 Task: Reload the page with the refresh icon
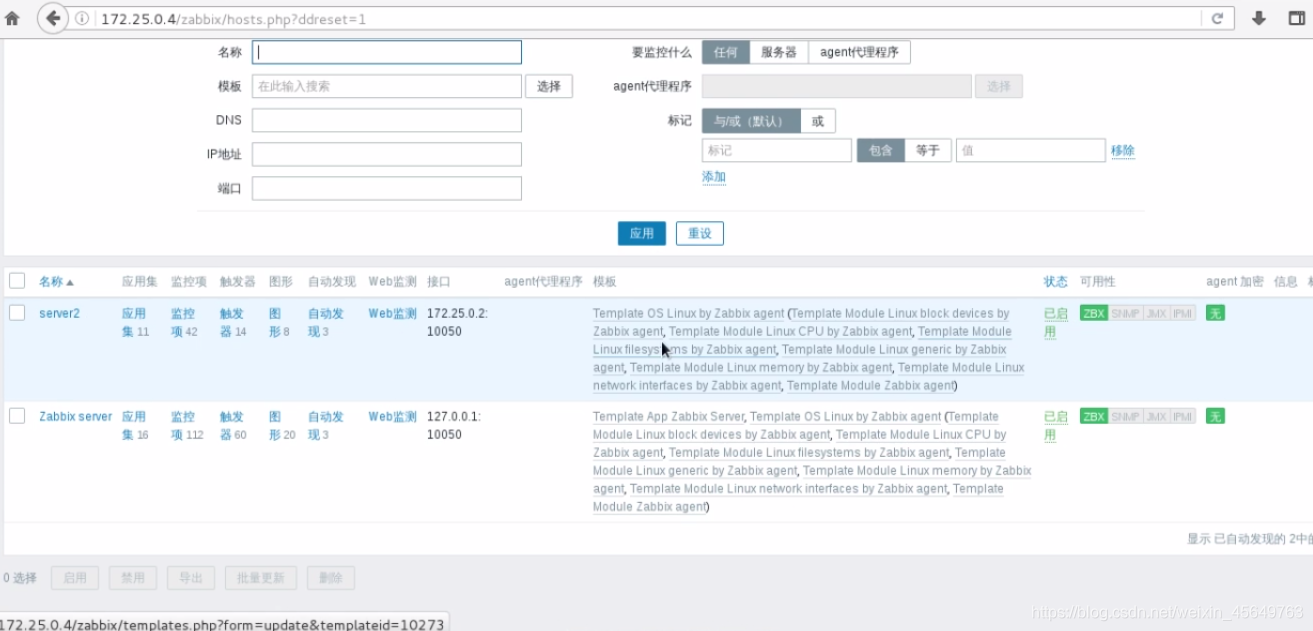(x=1217, y=18)
